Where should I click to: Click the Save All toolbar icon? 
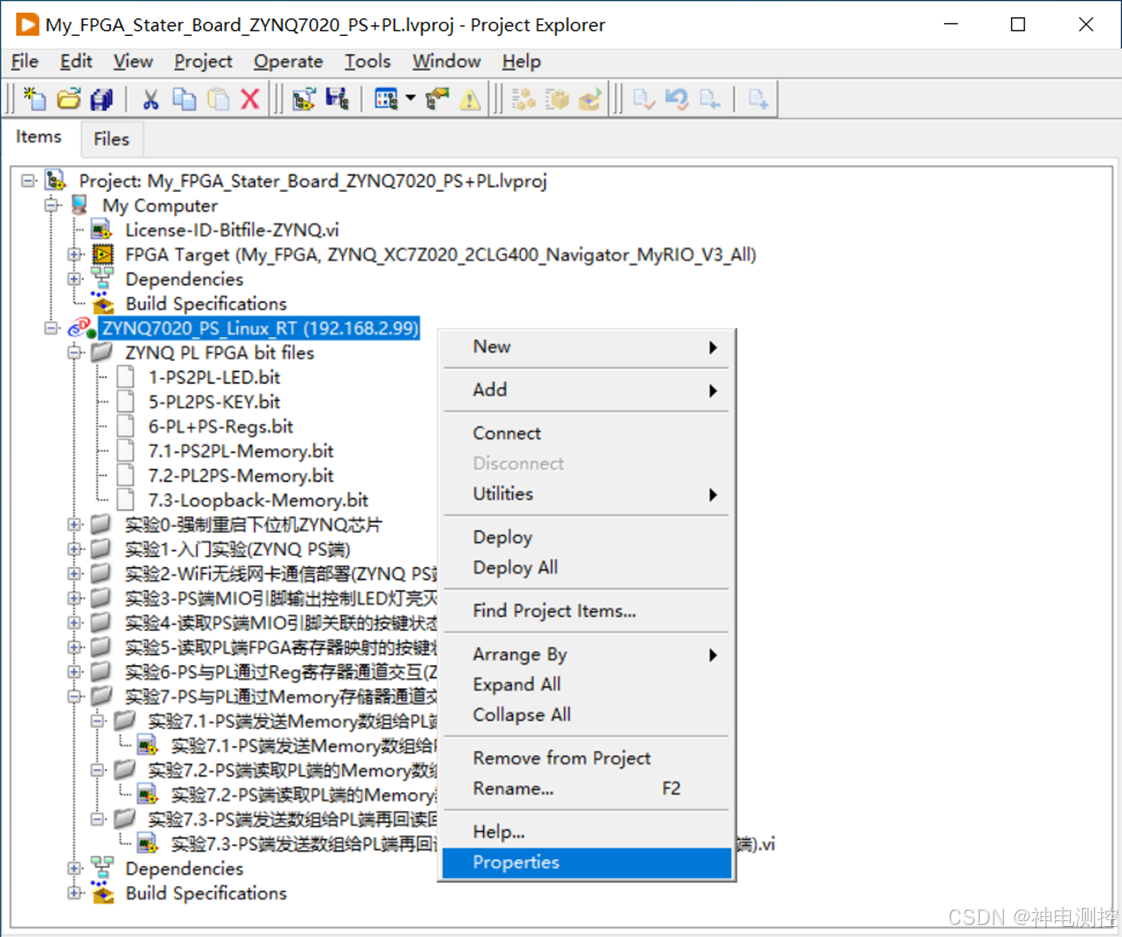point(102,99)
